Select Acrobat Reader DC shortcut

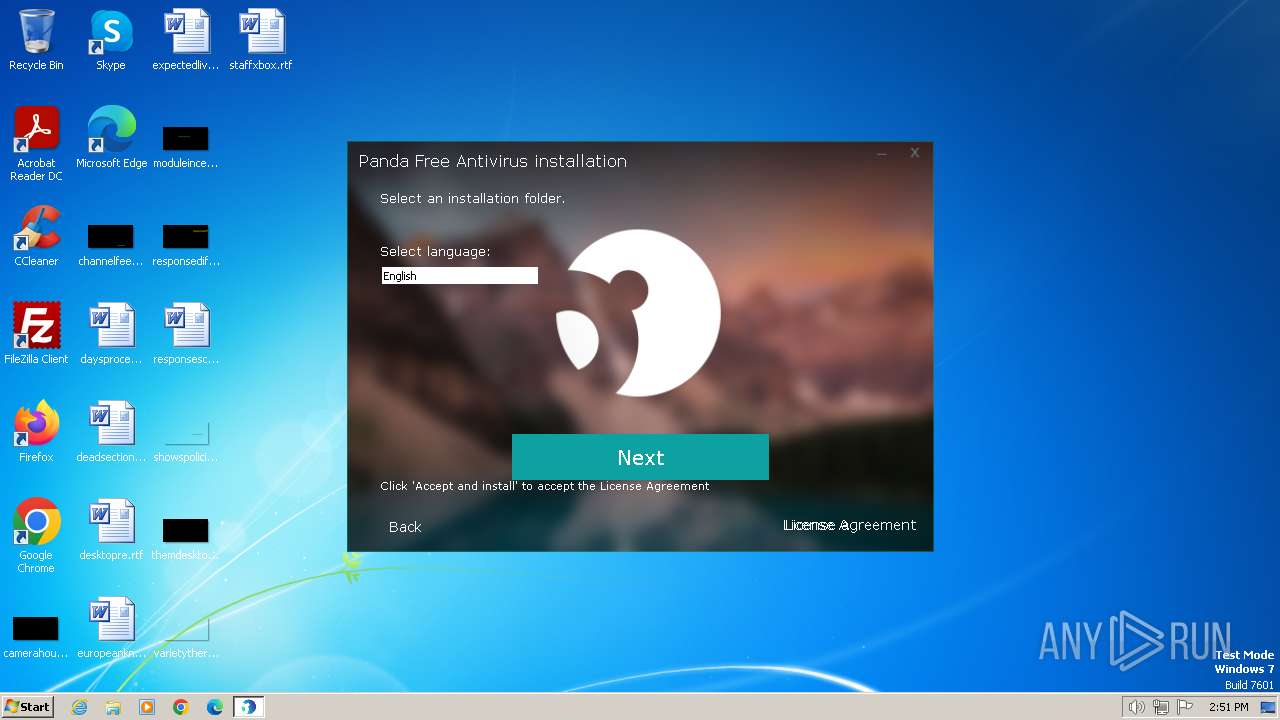36,144
